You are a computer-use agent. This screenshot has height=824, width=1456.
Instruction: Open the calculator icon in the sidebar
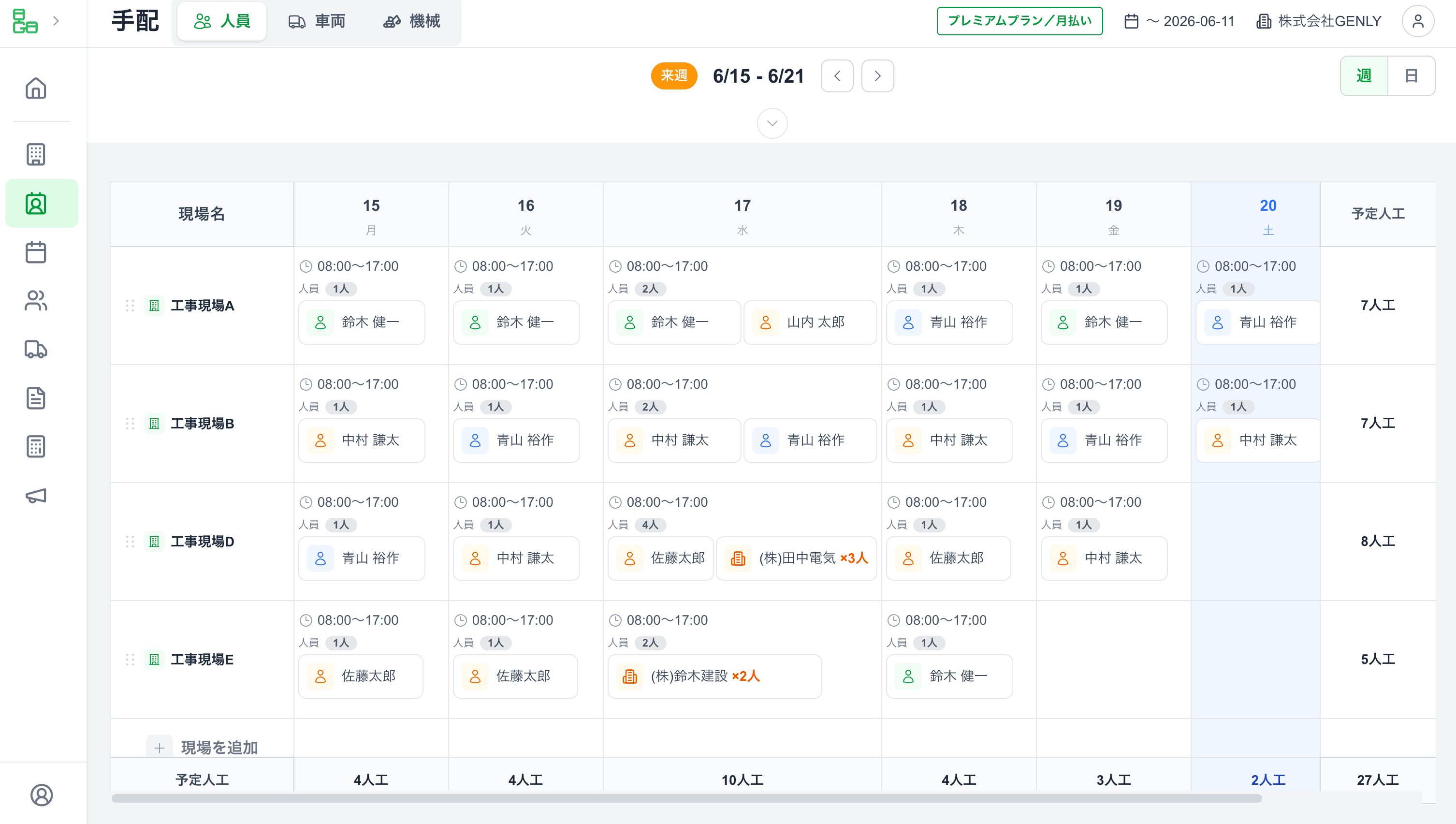(36, 447)
